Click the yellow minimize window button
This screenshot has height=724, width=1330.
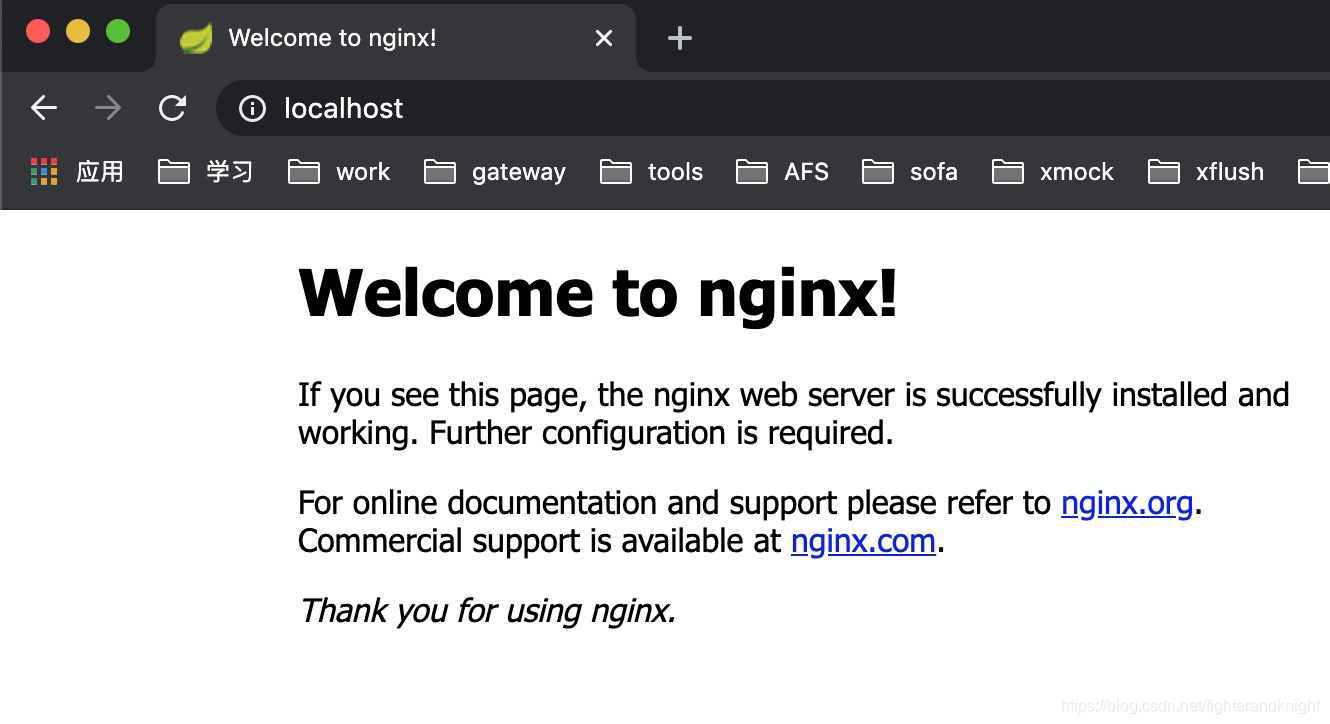point(78,31)
